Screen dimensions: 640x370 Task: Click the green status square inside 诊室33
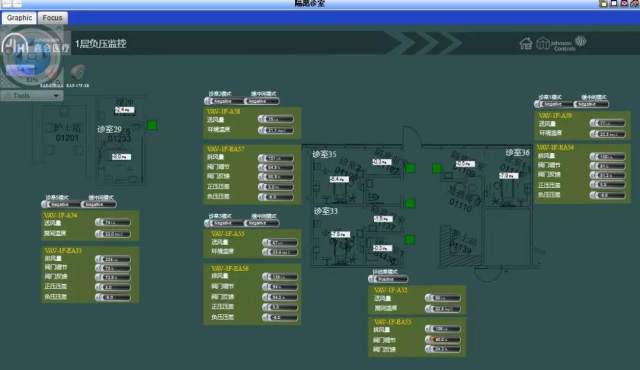pos(410,239)
